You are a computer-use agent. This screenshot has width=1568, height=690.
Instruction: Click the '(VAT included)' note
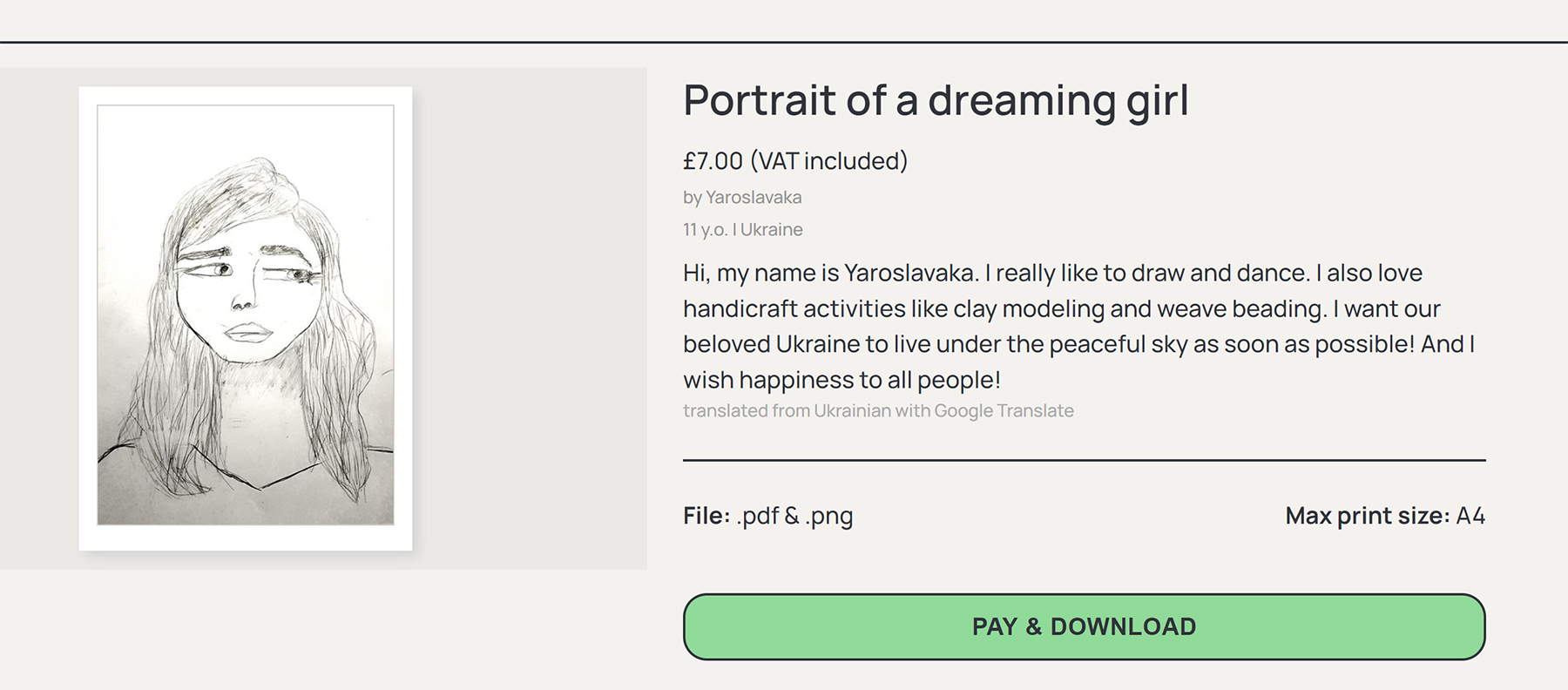point(828,161)
